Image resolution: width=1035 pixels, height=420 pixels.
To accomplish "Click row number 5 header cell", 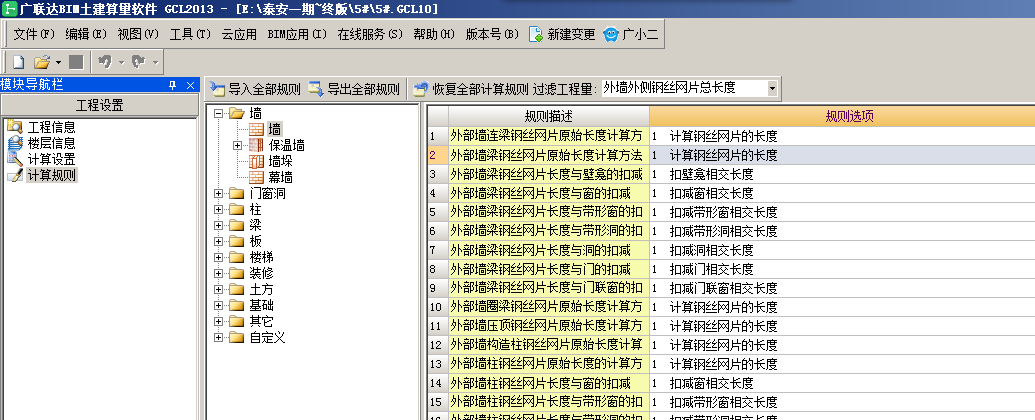I will point(438,213).
